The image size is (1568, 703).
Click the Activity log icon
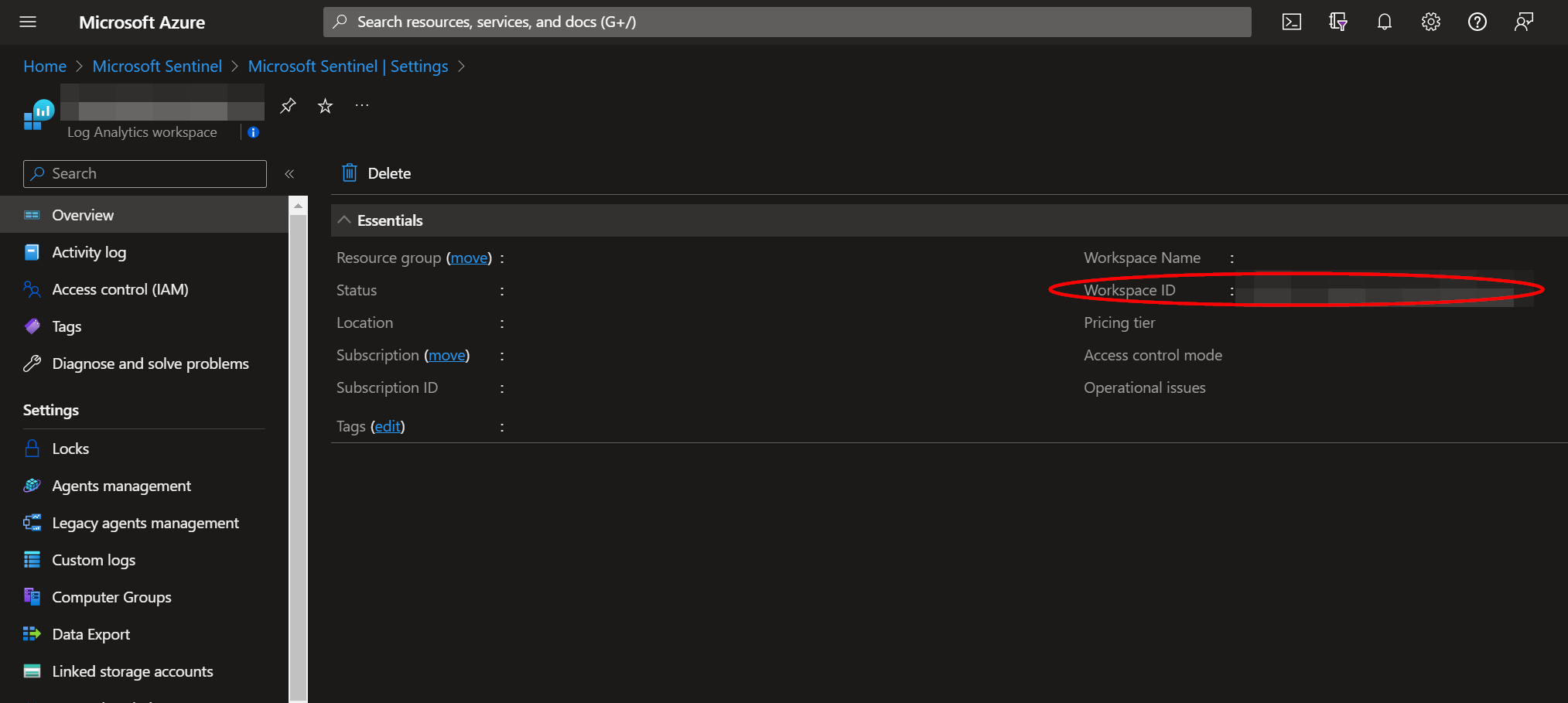click(x=32, y=252)
